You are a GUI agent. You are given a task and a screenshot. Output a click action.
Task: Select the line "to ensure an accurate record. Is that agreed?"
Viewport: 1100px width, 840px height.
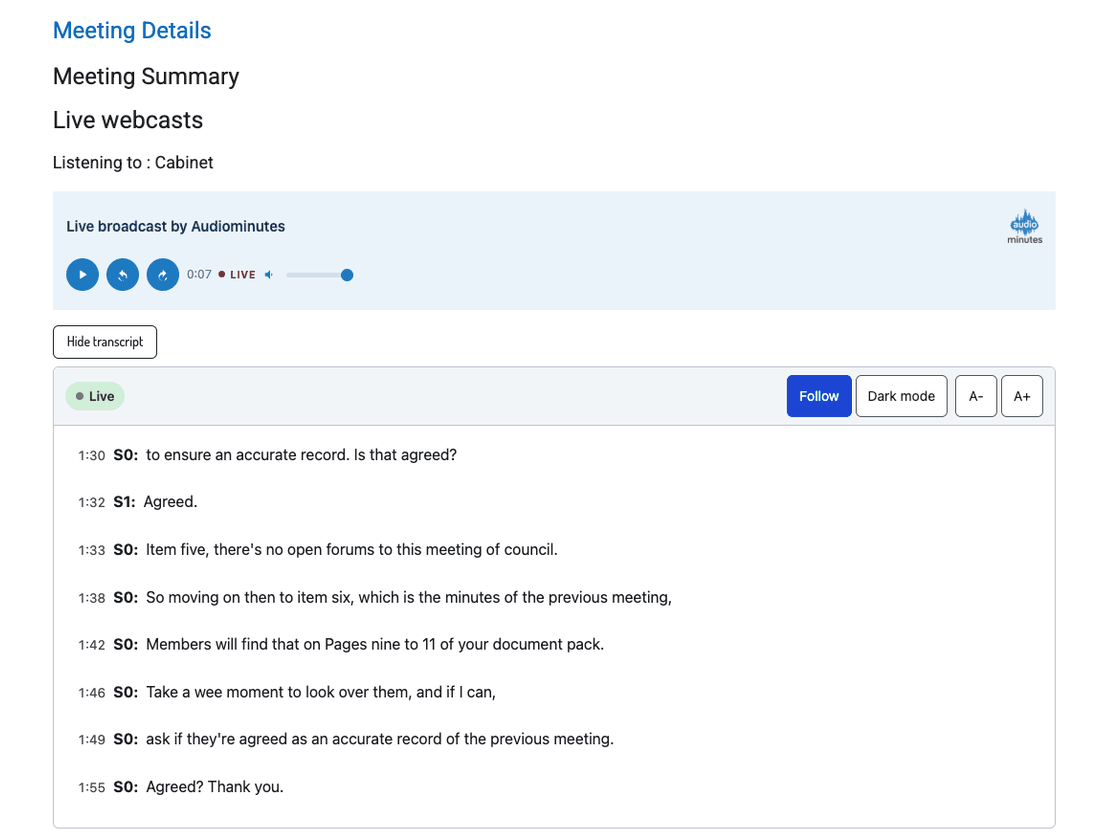(x=301, y=455)
